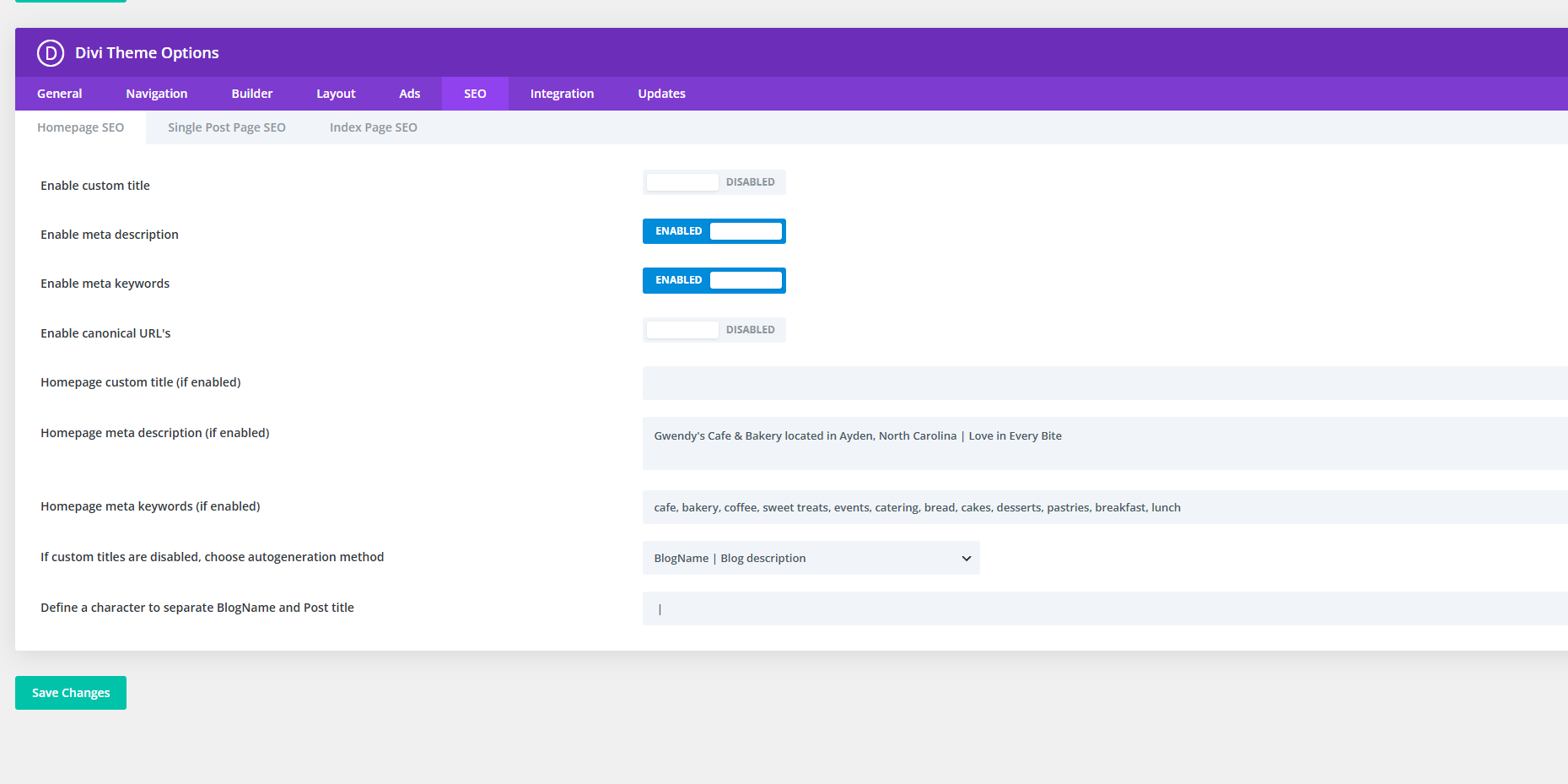This screenshot has width=1568, height=784.
Task: Enable the custom title toggle
Action: [x=714, y=182]
